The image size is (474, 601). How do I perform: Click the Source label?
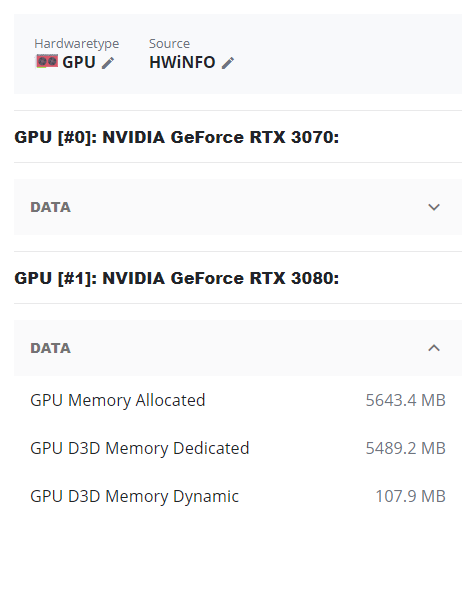coord(169,44)
